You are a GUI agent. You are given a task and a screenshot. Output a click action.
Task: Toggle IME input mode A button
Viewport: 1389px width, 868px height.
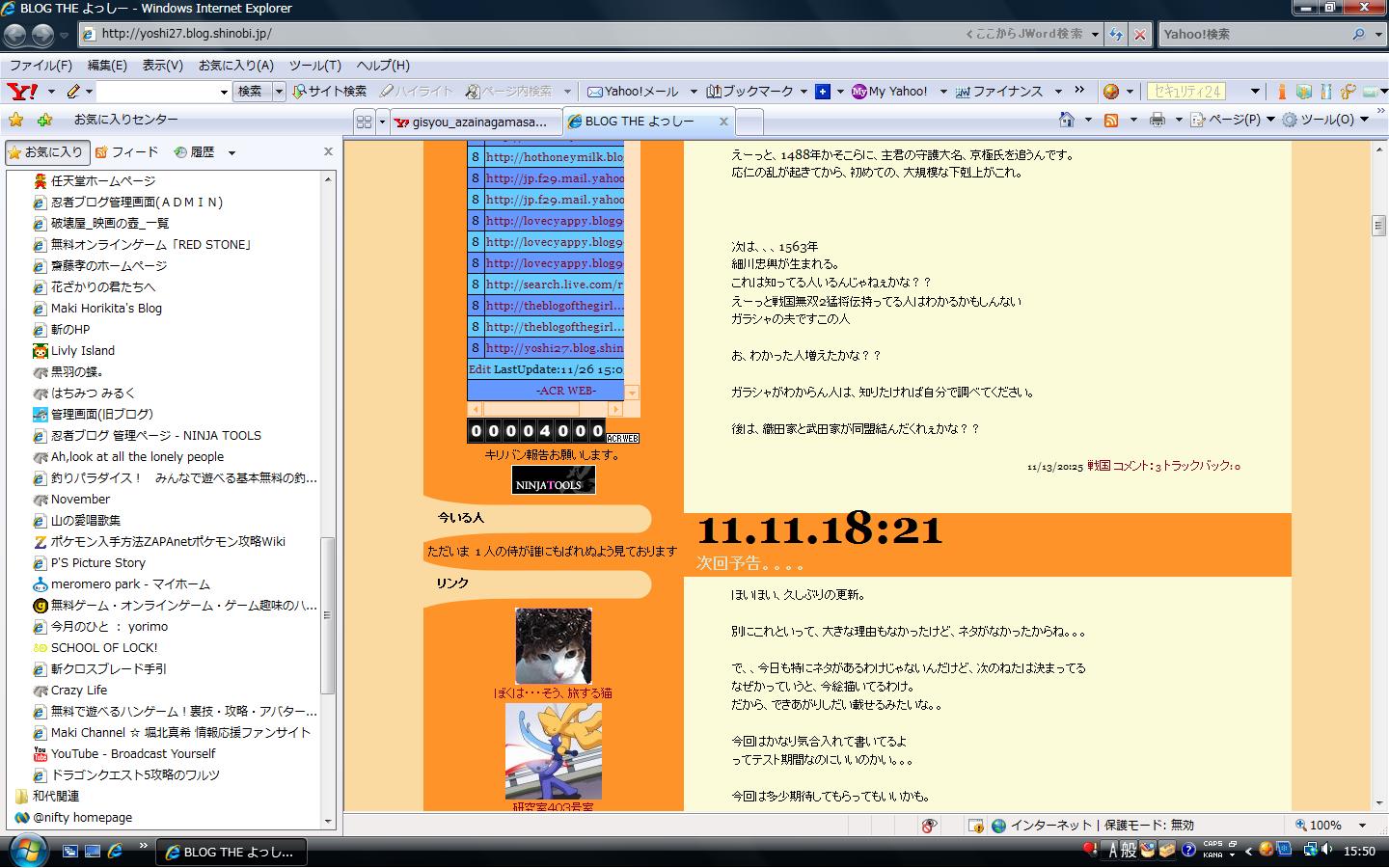(1113, 850)
